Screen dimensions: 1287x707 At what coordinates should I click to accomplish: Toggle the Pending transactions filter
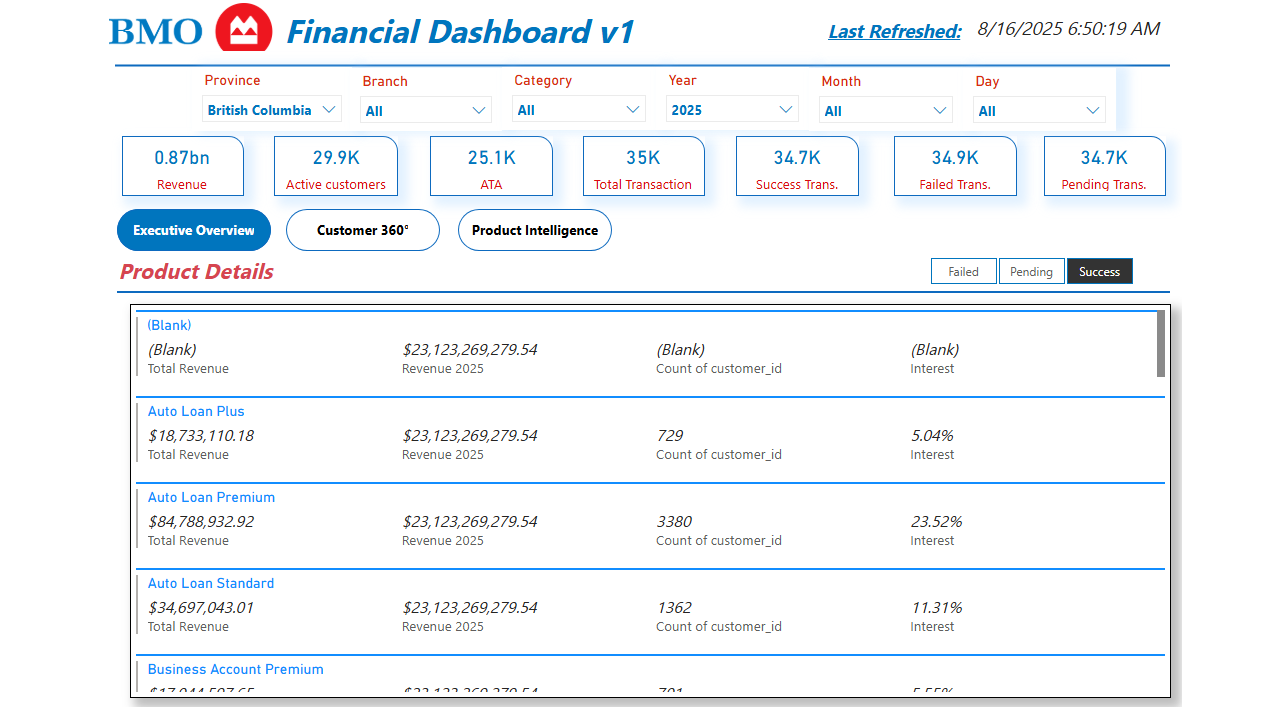[1031, 271]
